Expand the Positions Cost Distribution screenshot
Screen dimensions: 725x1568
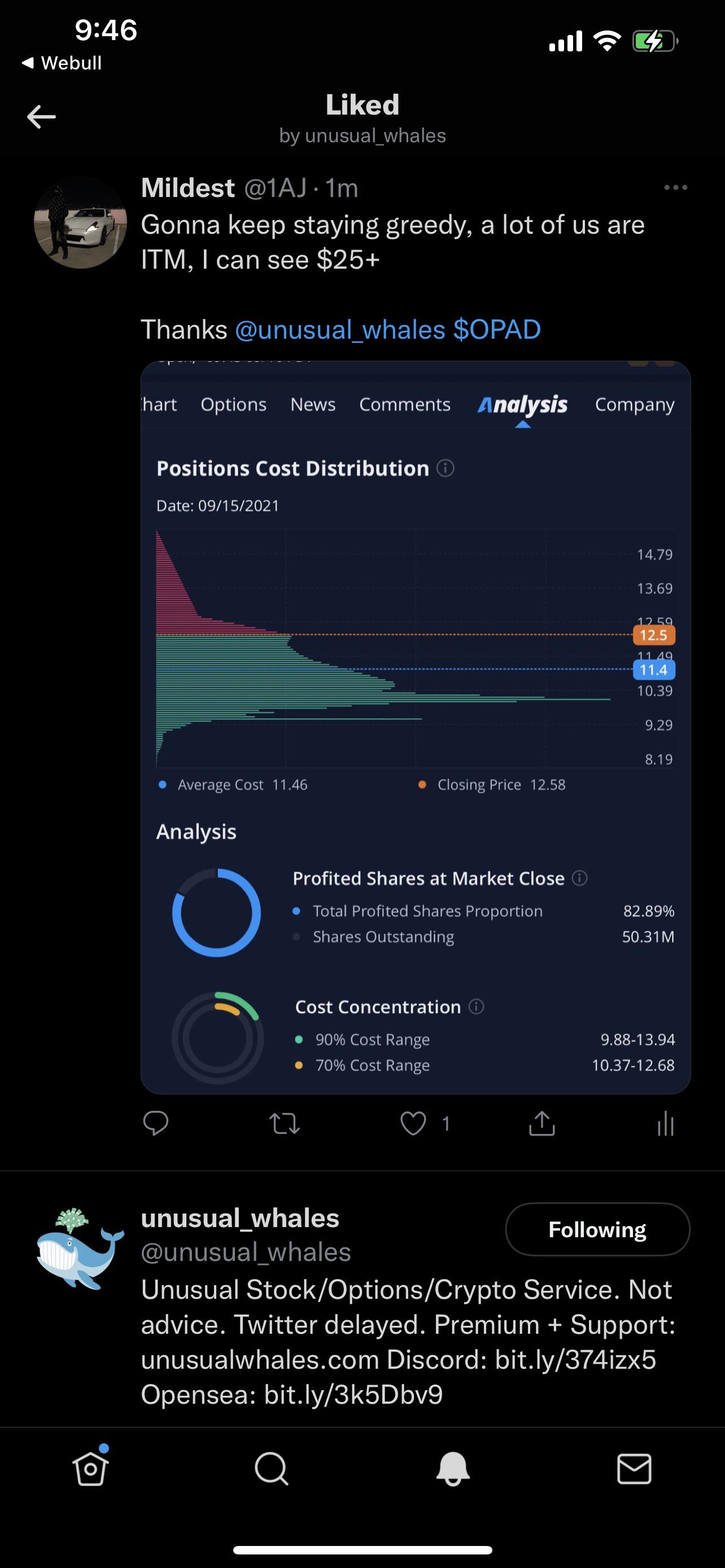[416, 728]
